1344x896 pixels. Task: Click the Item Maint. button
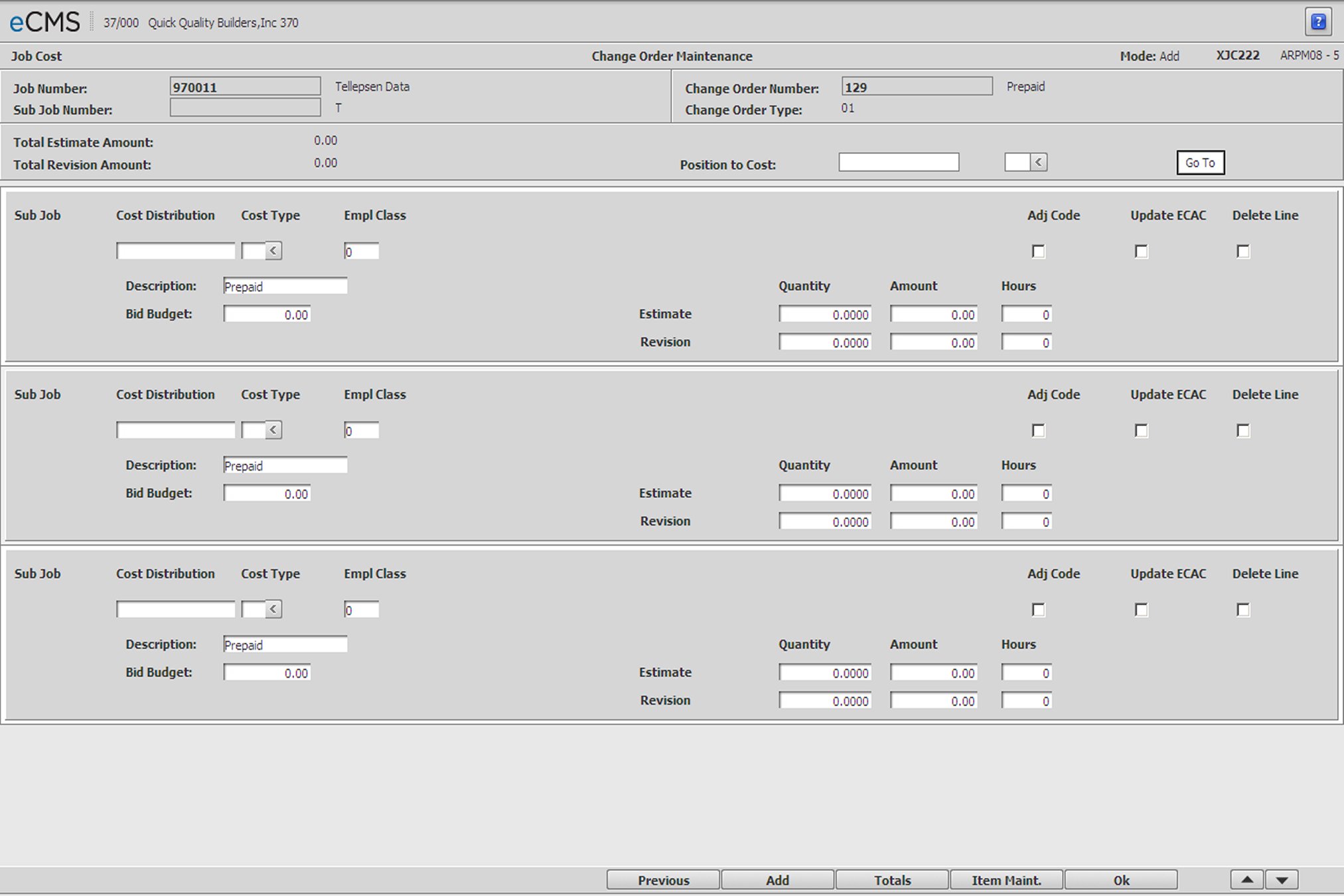pos(1006,880)
